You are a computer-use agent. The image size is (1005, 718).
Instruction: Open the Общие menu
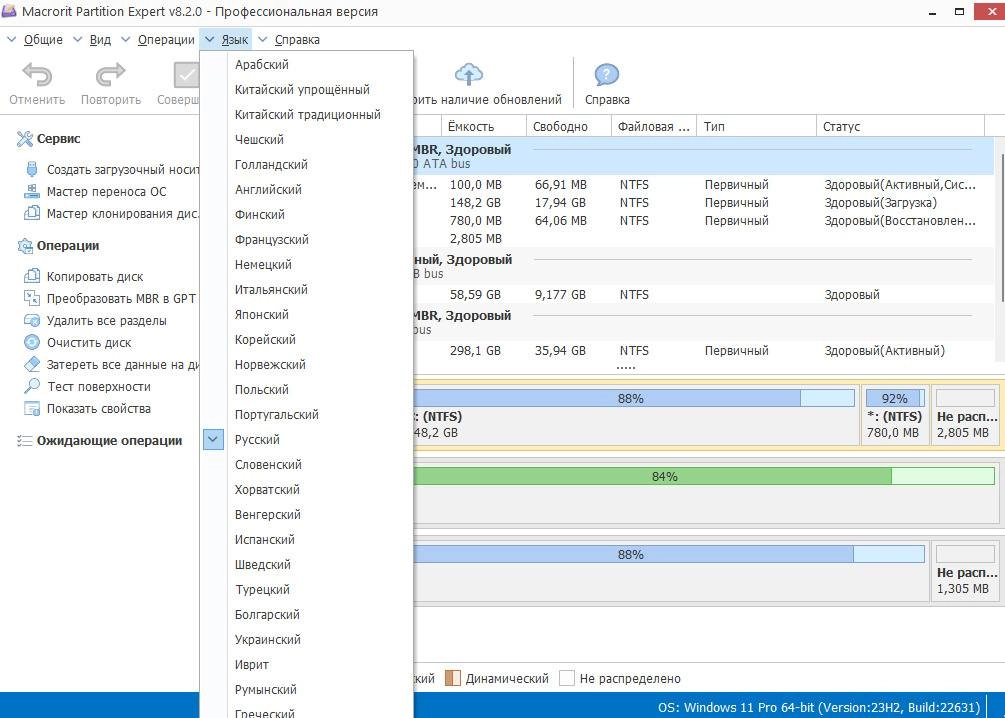[43, 40]
